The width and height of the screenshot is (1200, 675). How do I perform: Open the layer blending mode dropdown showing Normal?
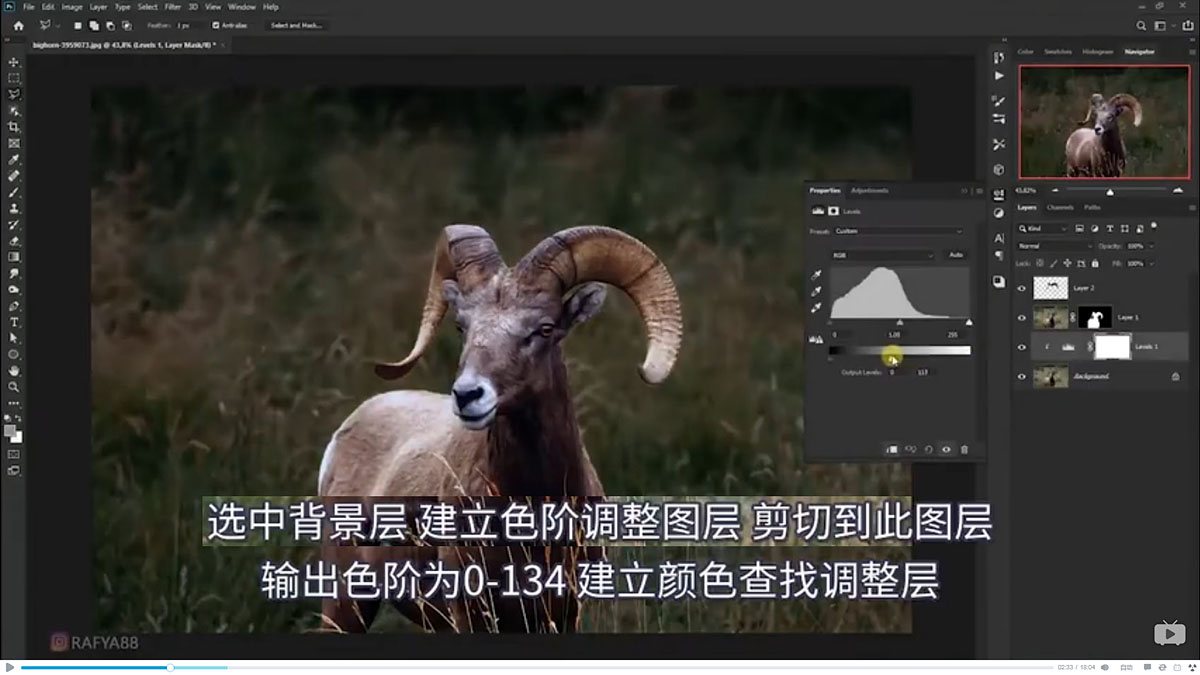1052,245
